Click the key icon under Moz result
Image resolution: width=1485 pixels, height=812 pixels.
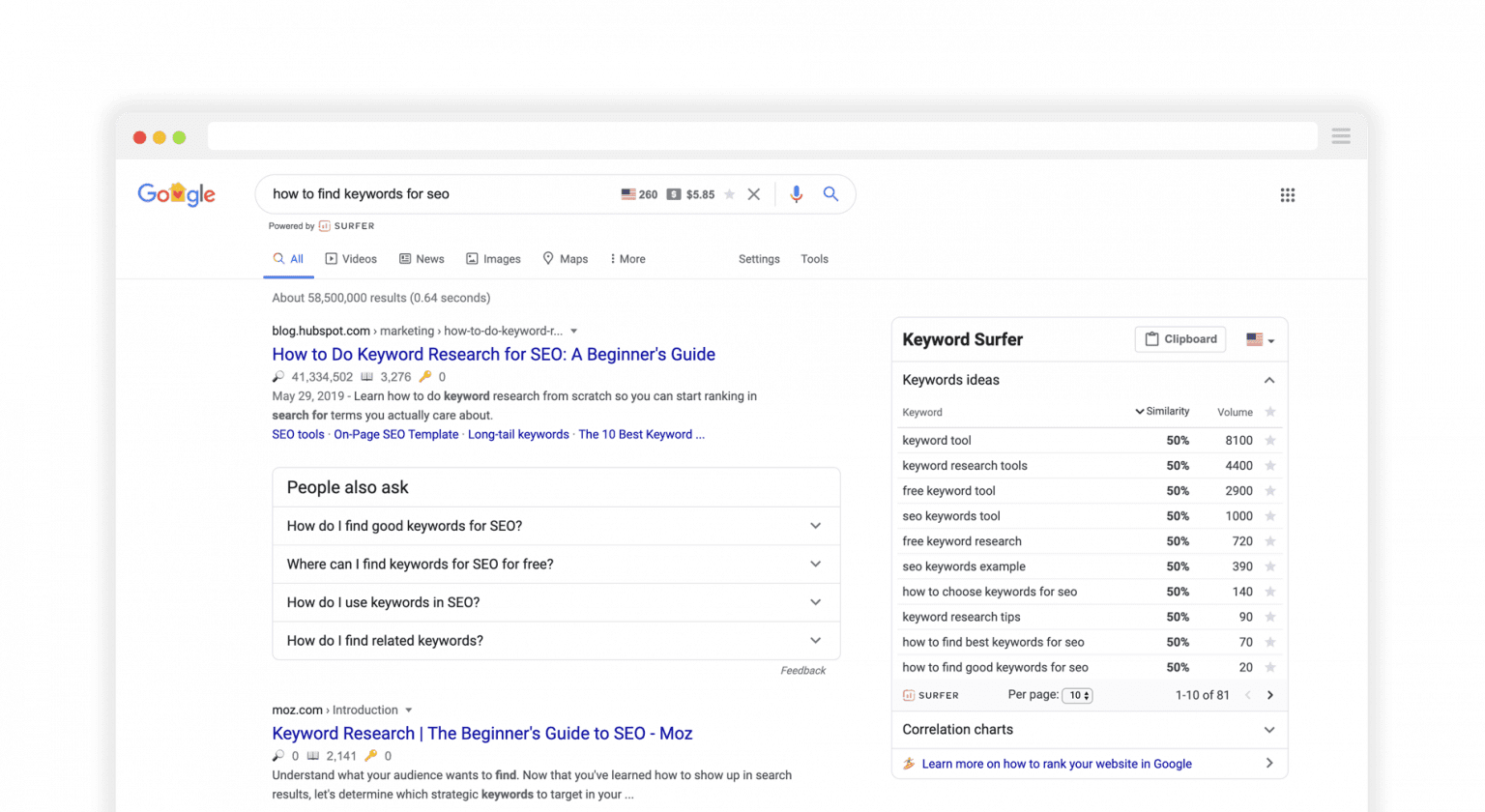371,756
